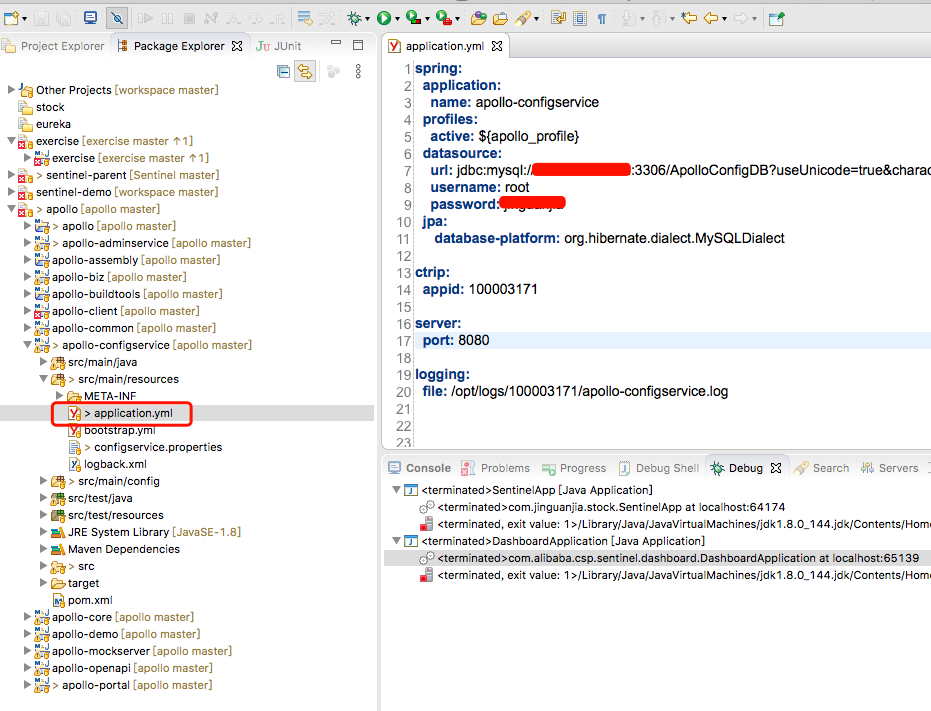Open the Servers tab
931x711 pixels.
coord(889,468)
